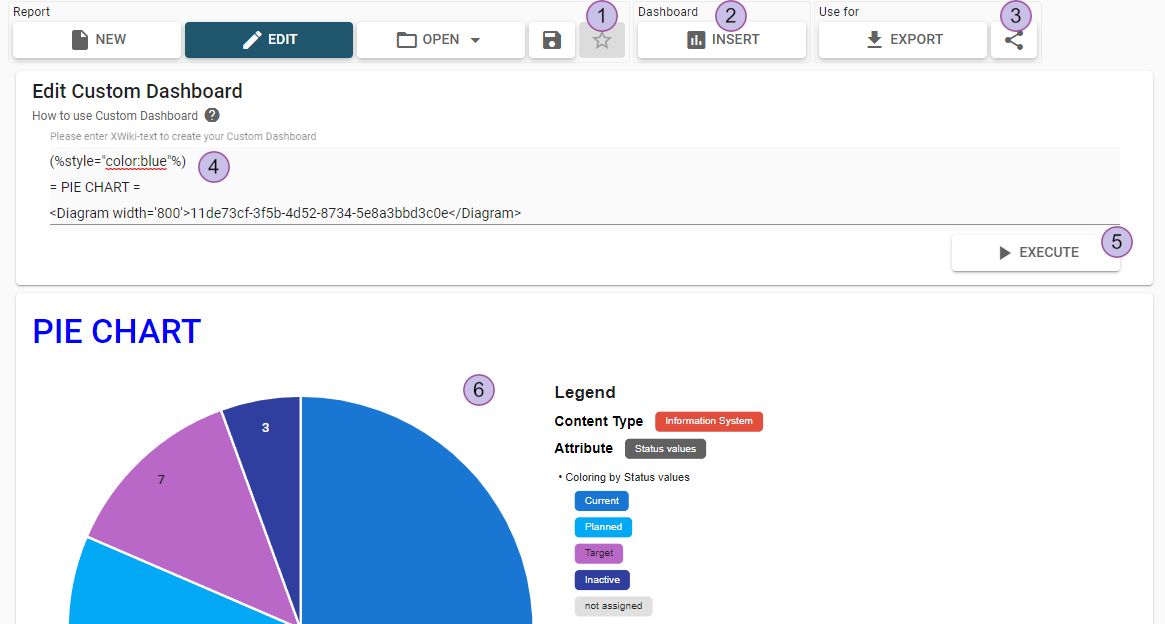Select the Planned legend color swatch
The width and height of the screenshot is (1165, 624).
pos(603,527)
